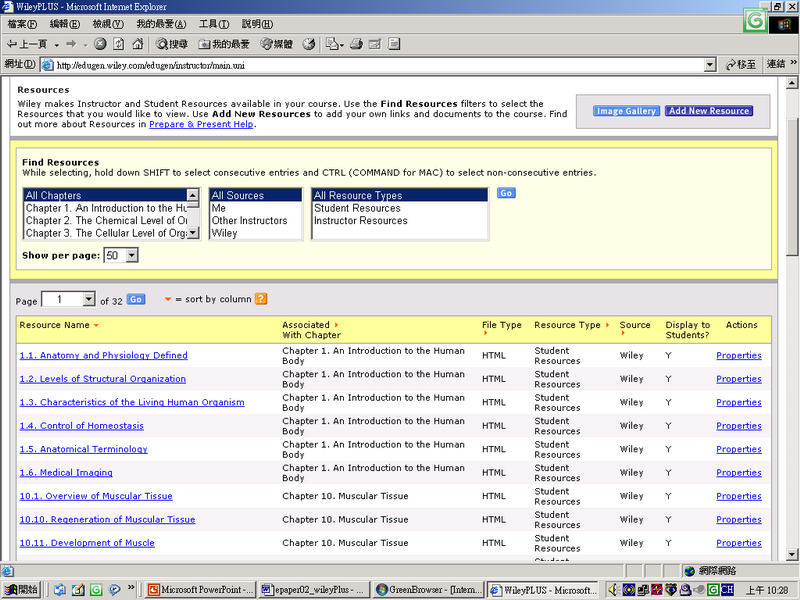Sort by Source column arrow
The image size is (800, 600).
click(623, 334)
